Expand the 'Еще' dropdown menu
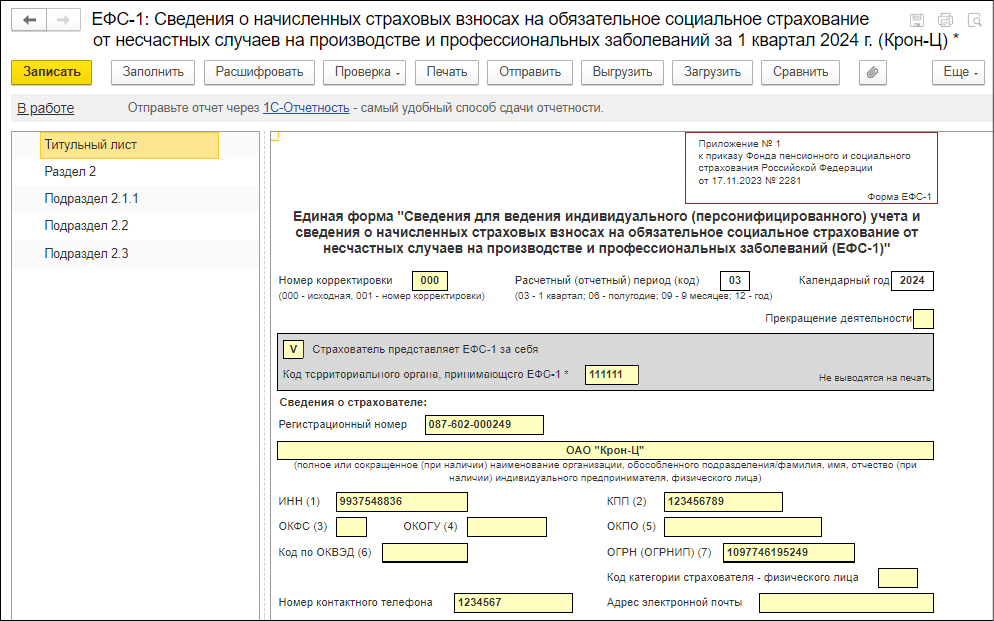Viewport: 994px width, 621px height. pos(958,72)
